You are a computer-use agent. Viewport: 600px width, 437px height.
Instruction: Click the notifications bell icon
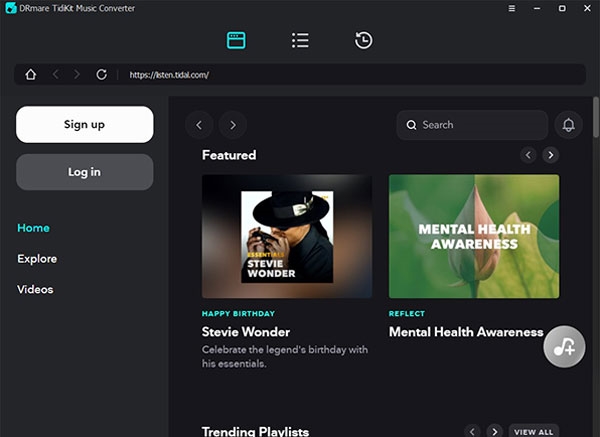click(x=568, y=125)
